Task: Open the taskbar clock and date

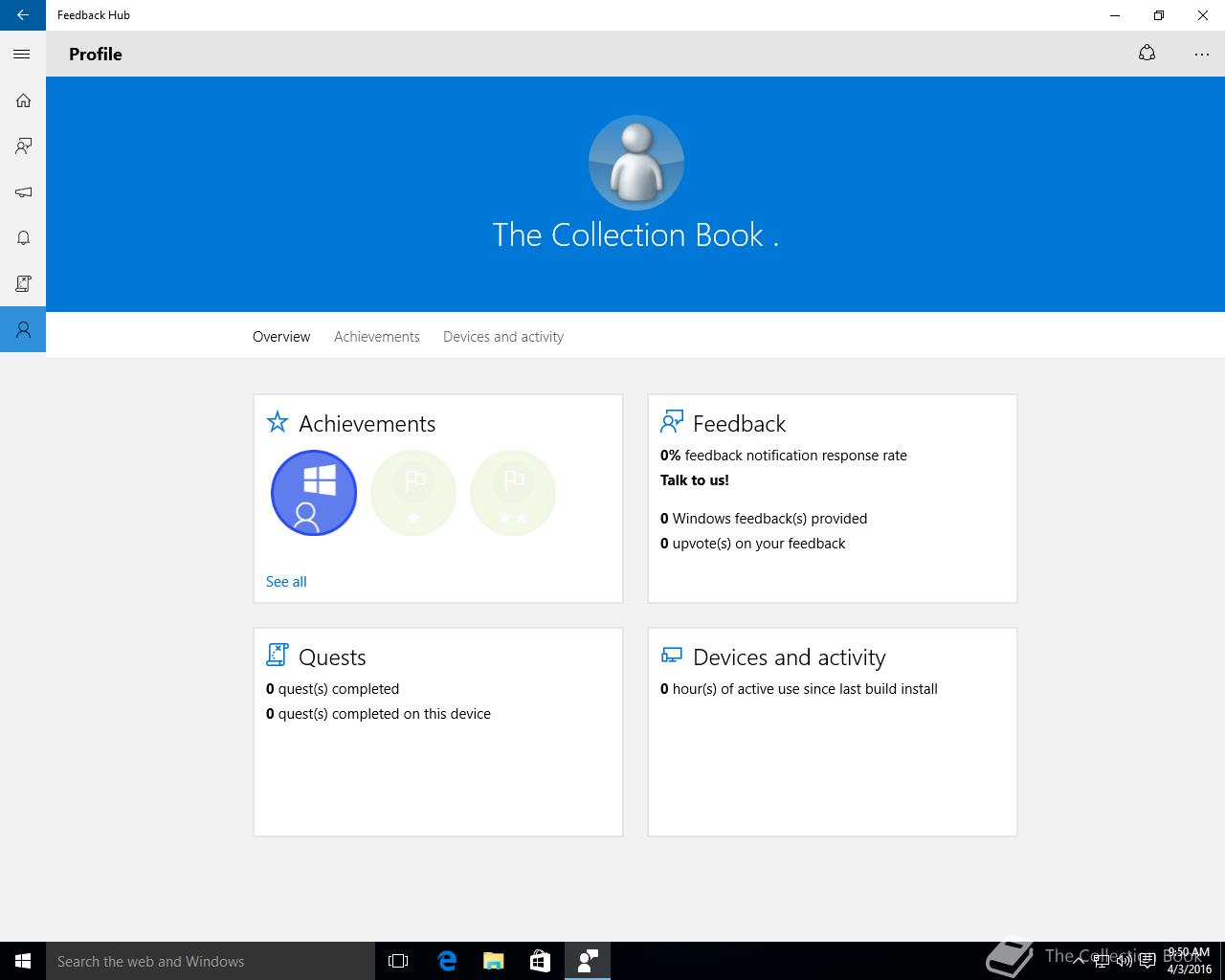Action: [x=1189, y=961]
